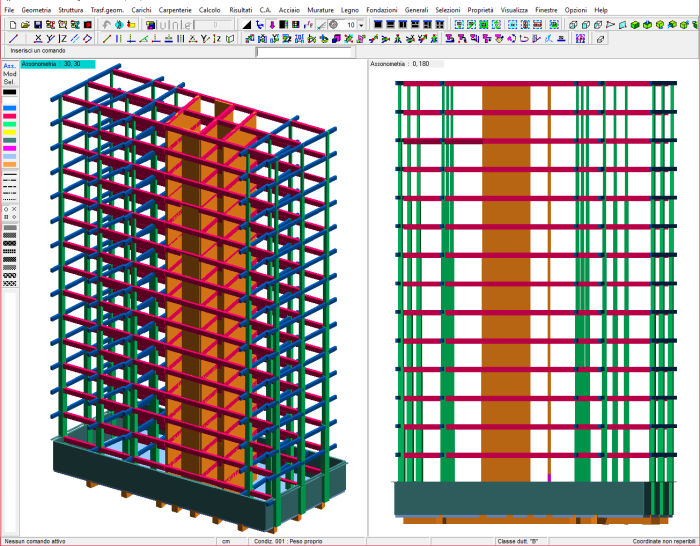Open the Visualizza menu
The image size is (700, 546).
pos(514,9)
